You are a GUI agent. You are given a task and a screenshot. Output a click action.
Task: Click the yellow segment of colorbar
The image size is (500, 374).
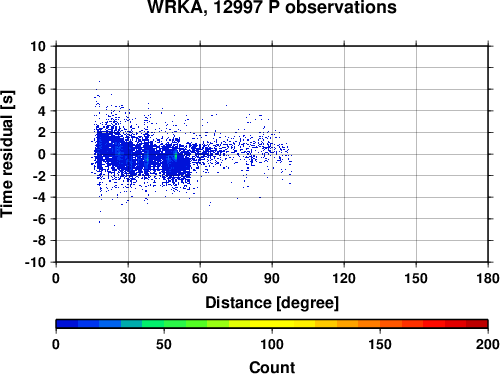click(x=272, y=324)
